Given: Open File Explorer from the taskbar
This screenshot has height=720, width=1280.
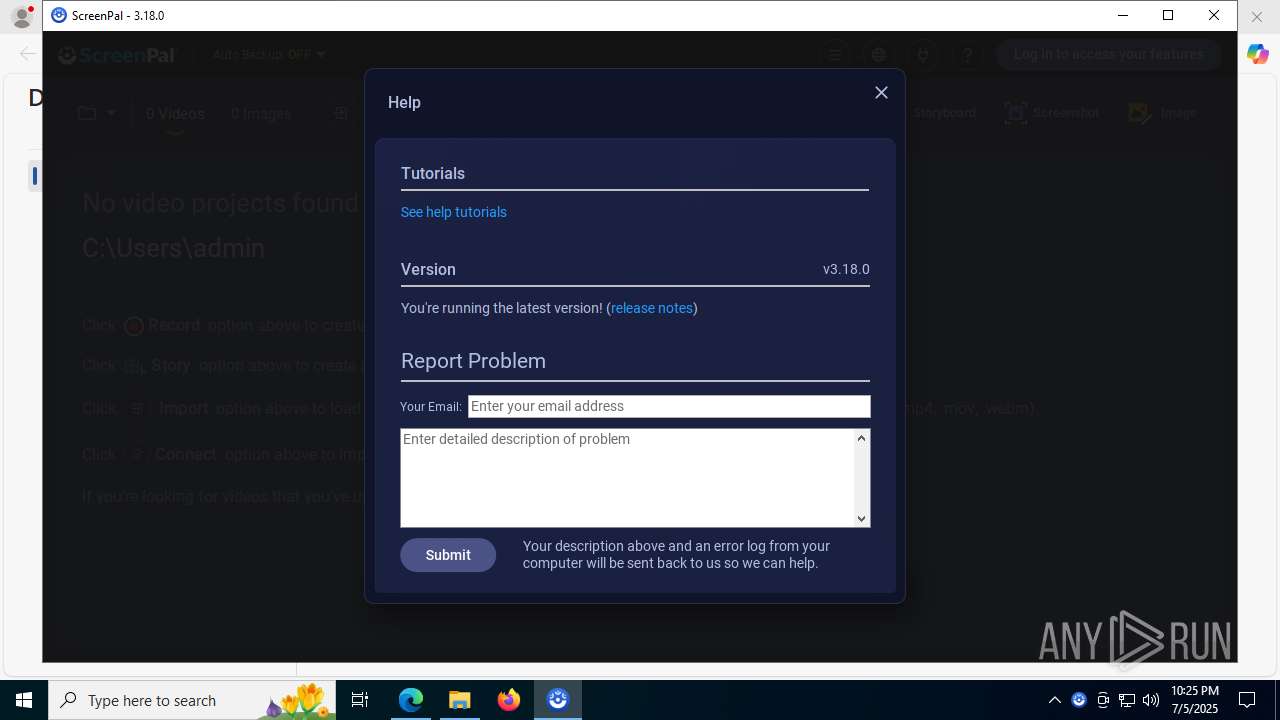Looking at the screenshot, I should point(459,700).
